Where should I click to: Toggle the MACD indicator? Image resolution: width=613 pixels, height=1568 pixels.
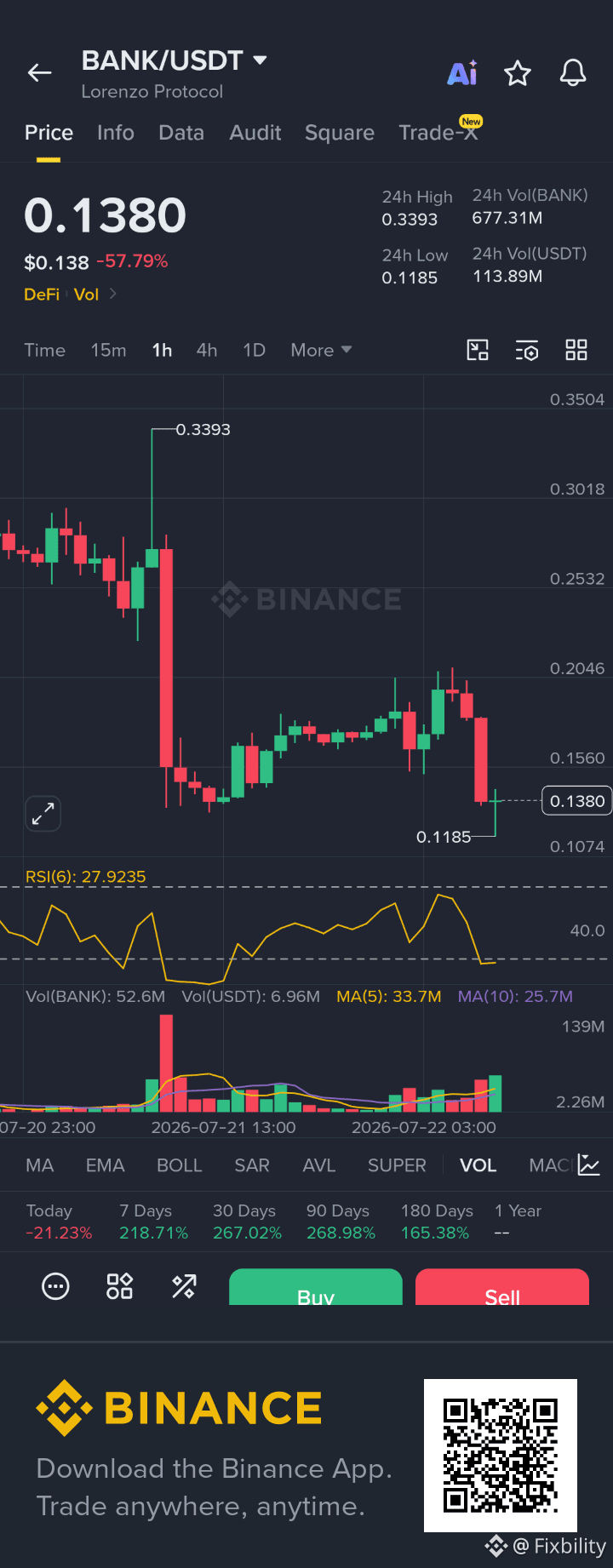[551, 1165]
